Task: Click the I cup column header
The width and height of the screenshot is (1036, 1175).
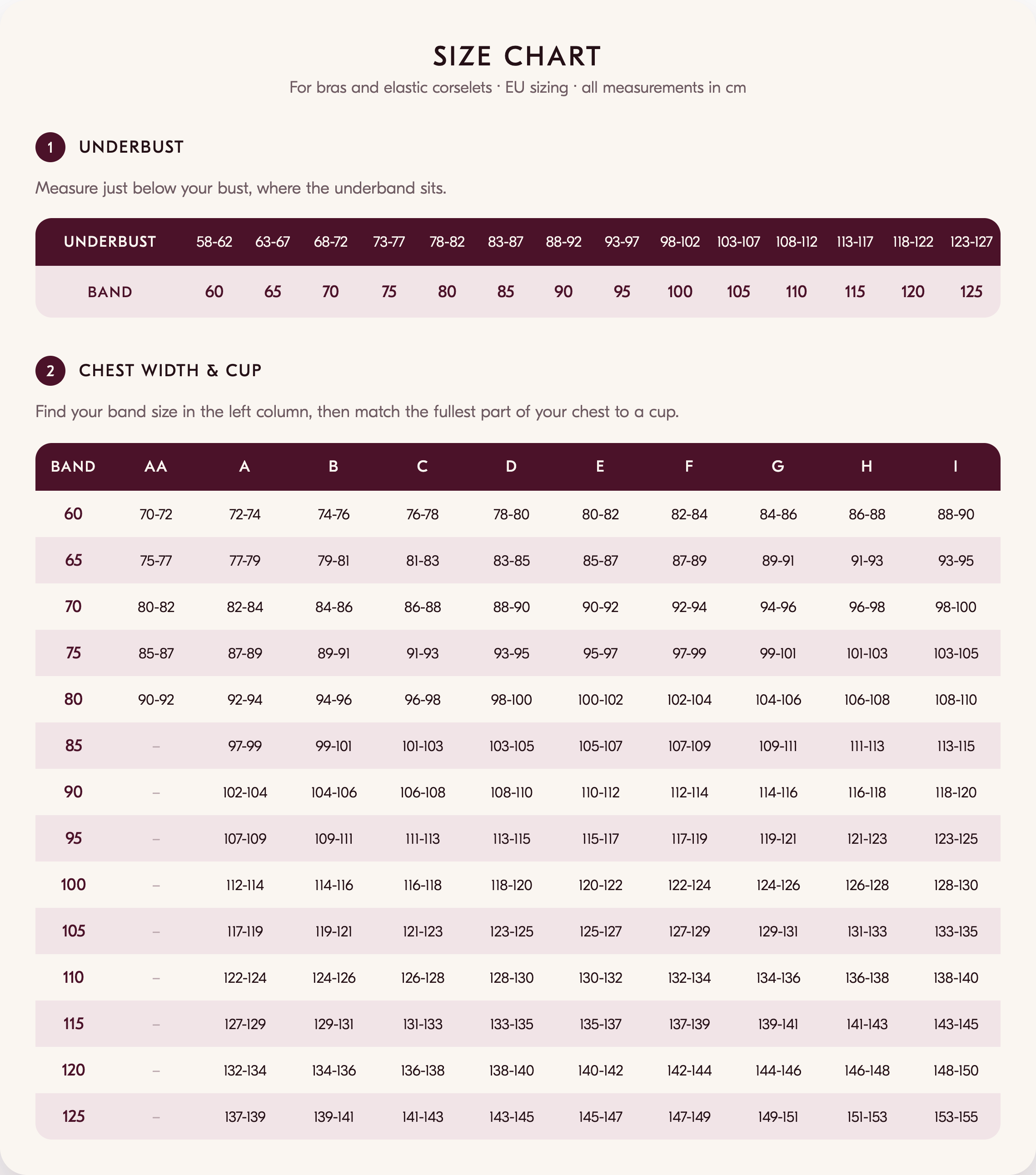Action: (956, 466)
